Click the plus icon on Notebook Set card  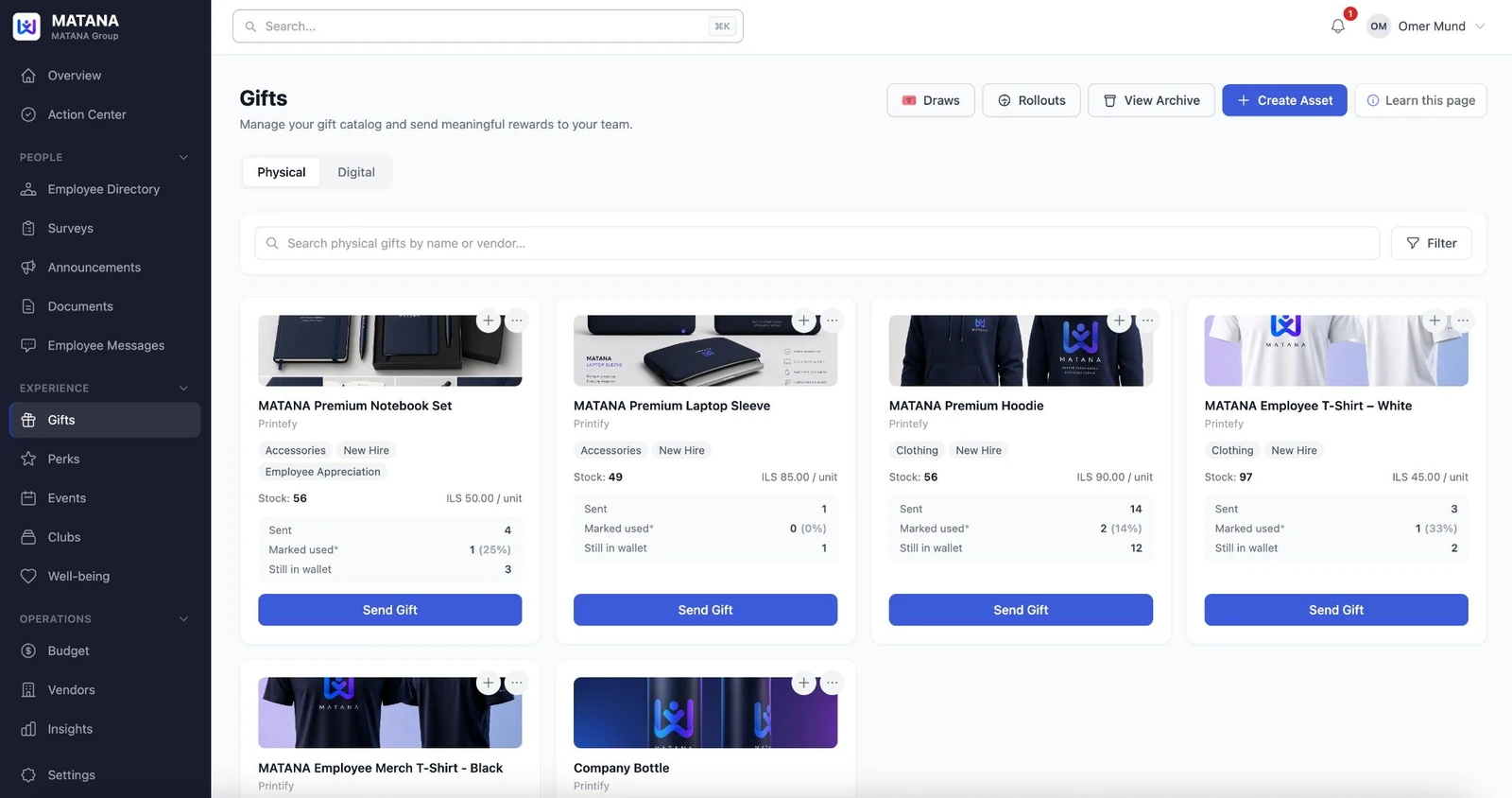coord(489,321)
